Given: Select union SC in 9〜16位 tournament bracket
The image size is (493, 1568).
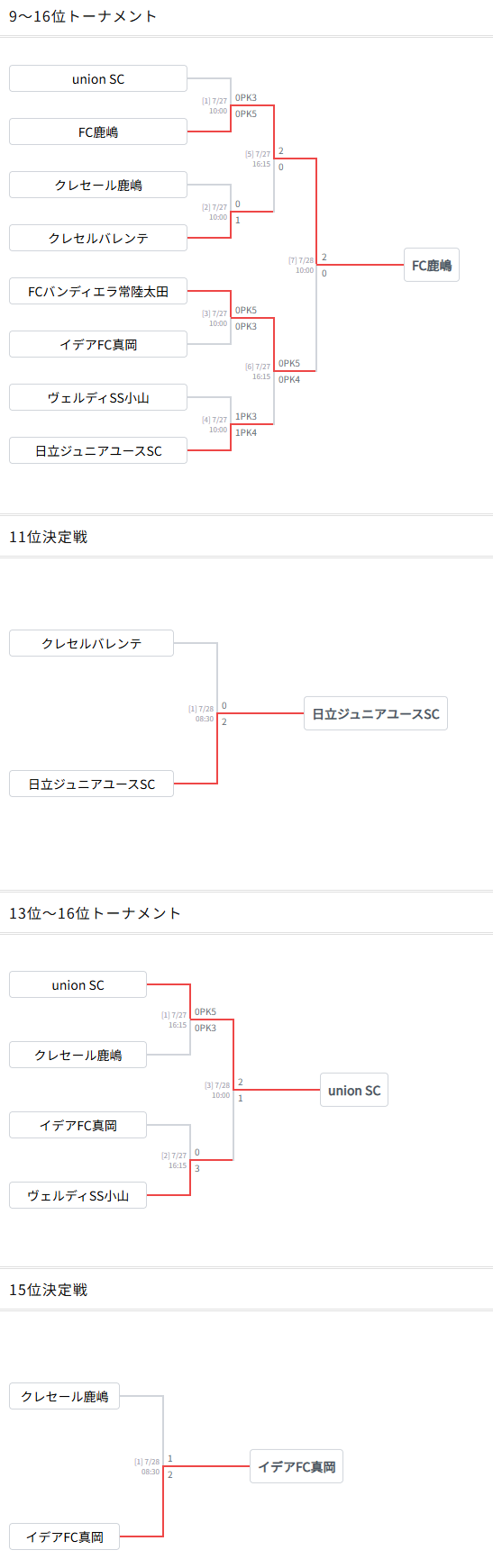Looking at the screenshot, I should click(x=98, y=78).
